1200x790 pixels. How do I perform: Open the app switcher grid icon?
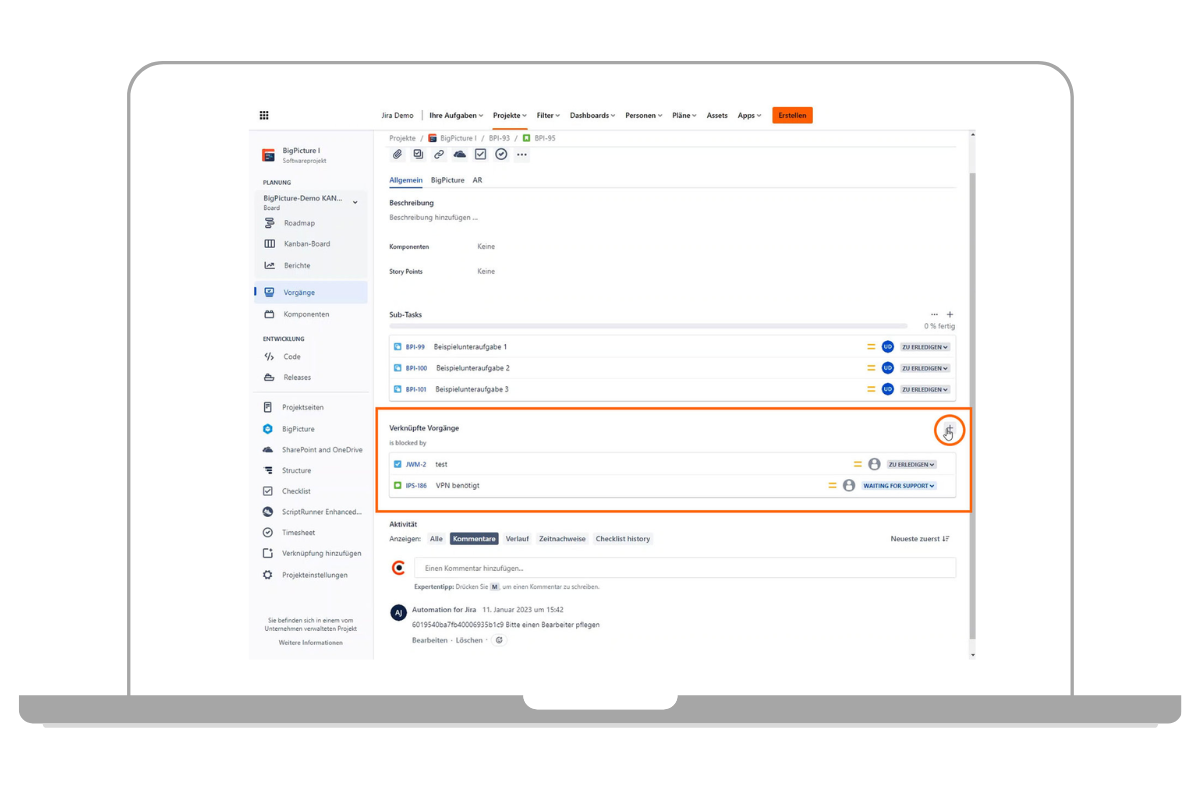click(x=264, y=115)
